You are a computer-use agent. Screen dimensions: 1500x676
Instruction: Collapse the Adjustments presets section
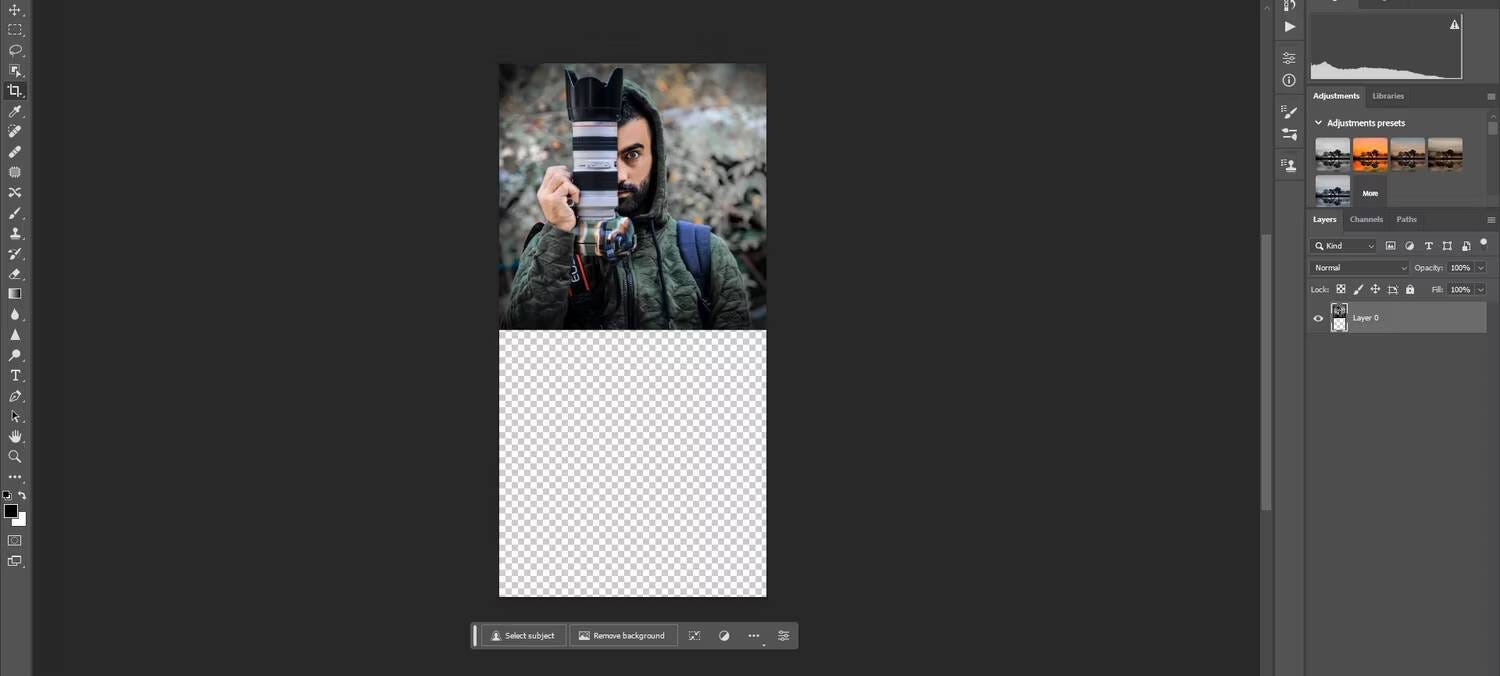tap(1318, 122)
